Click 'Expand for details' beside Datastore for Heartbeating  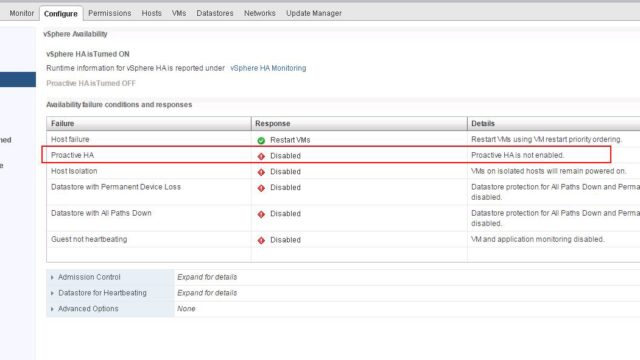(x=207, y=293)
